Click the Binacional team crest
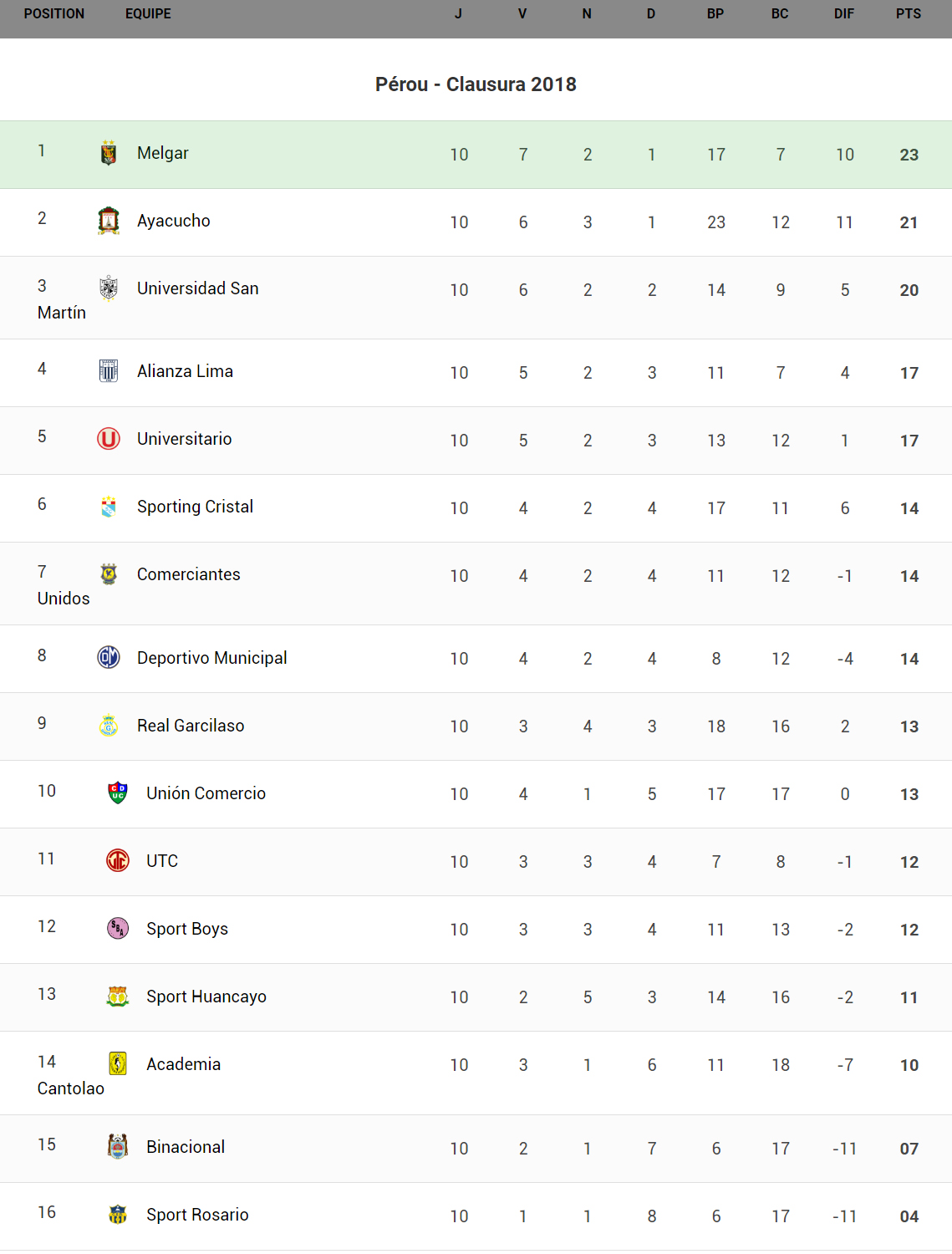The width and height of the screenshot is (952, 1254). [x=118, y=1146]
